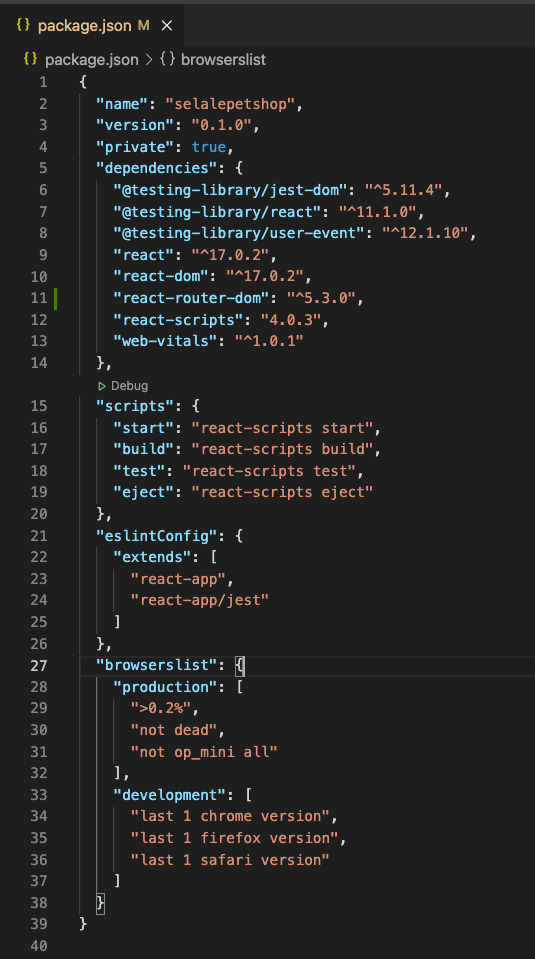Click the "0.1.0" version value

[x=222, y=125]
